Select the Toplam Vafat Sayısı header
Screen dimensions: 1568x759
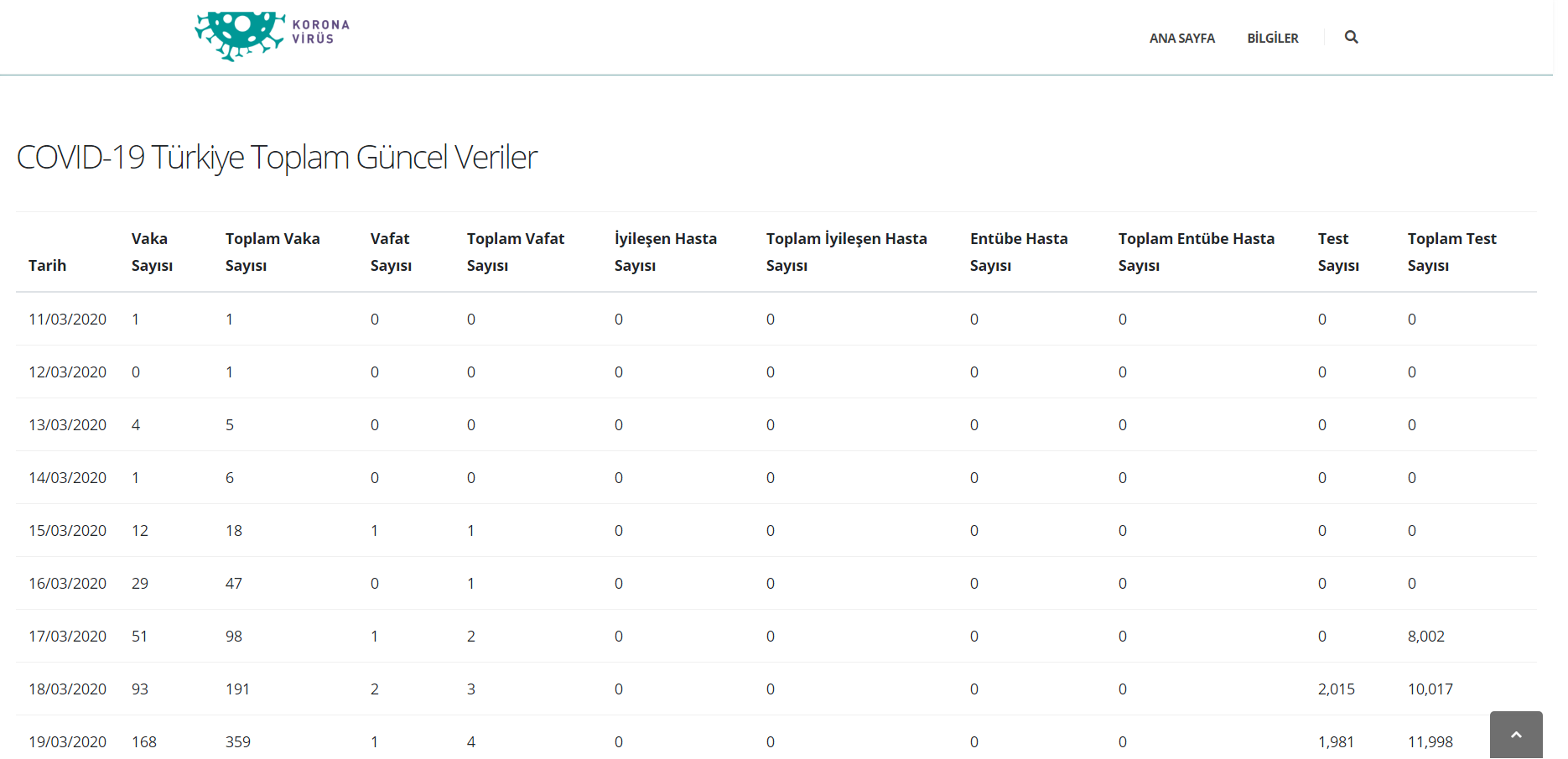pos(515,252)
